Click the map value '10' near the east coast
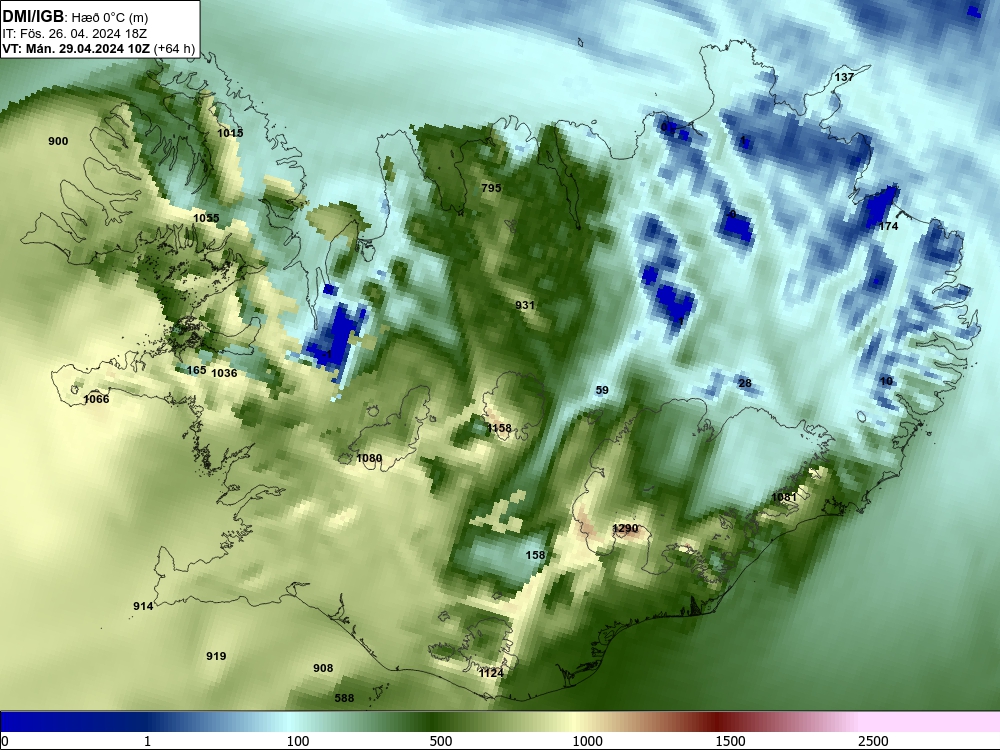Image resolution: width=1000 pixels, height=750 pixels. 886,381
